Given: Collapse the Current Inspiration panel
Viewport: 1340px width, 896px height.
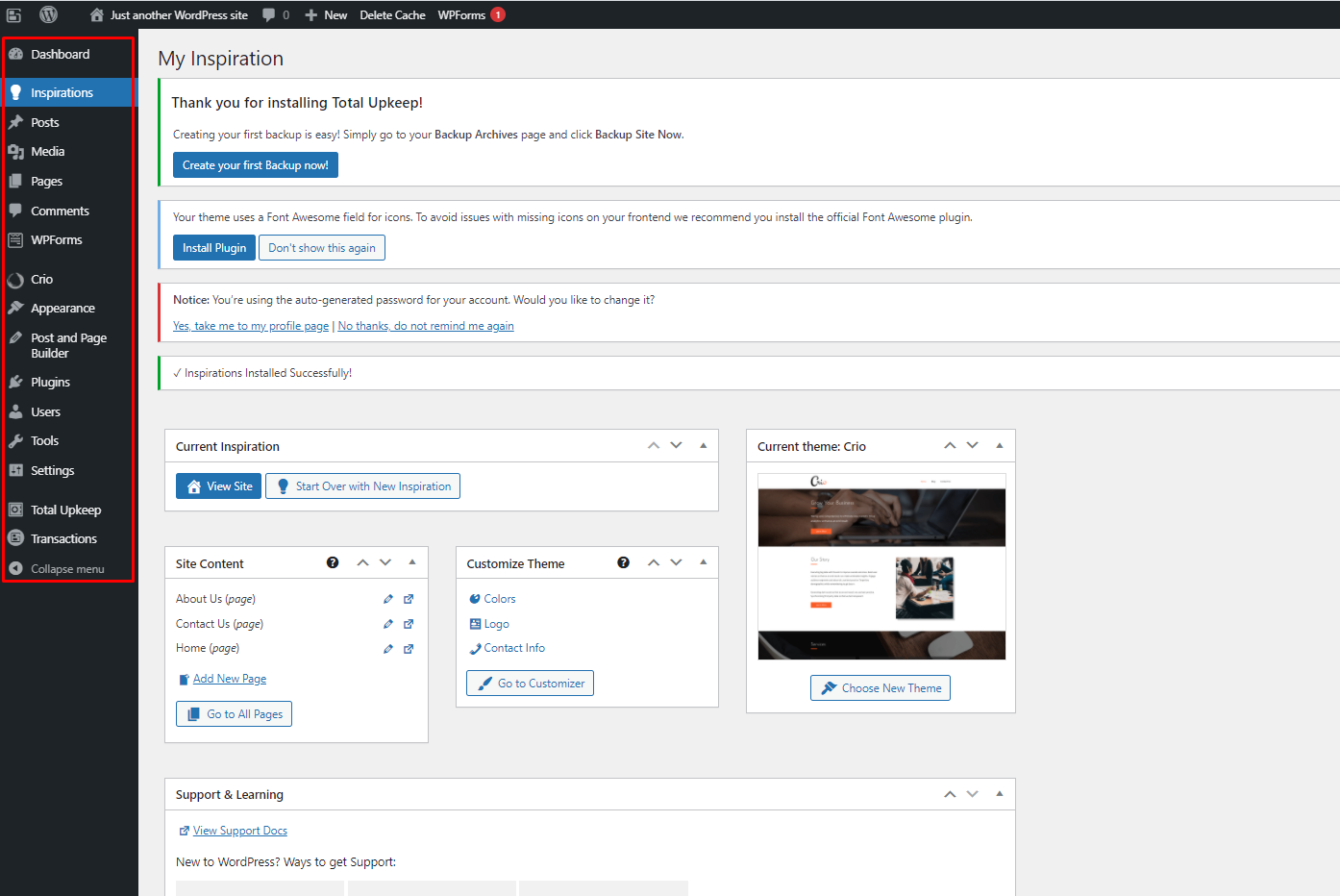Looking at the screenshot, I should [x=703, y=445].
